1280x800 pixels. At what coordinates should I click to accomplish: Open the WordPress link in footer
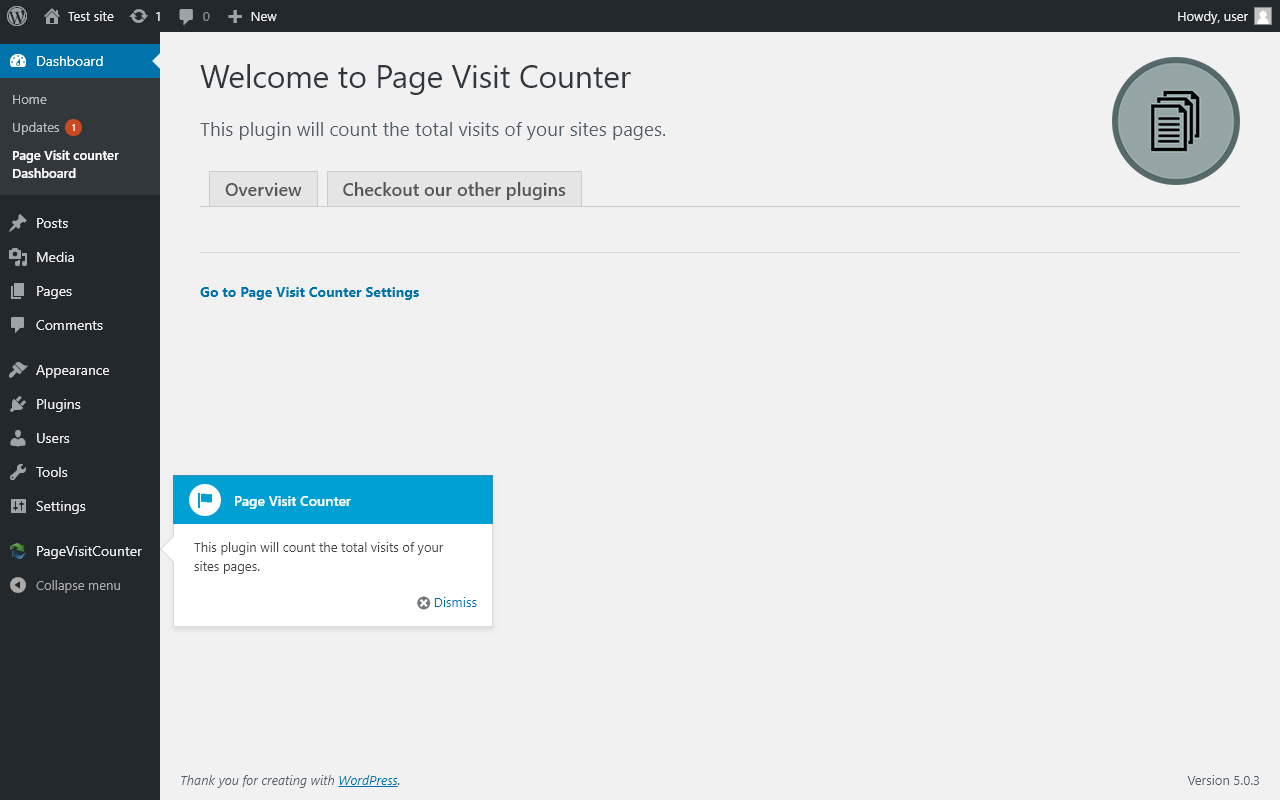(x=368, y=780)
